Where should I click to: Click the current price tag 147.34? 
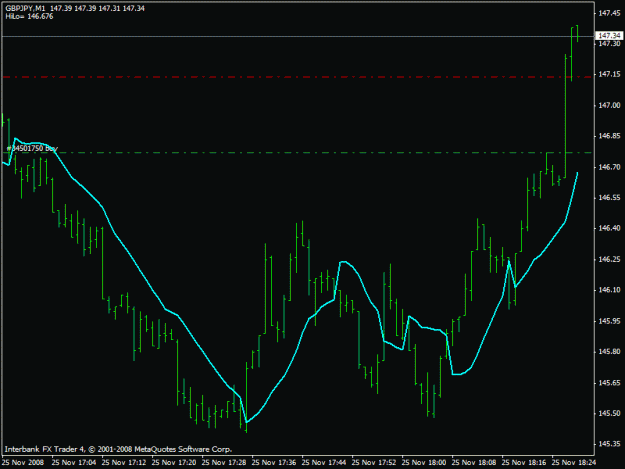[x=609, y=36]
